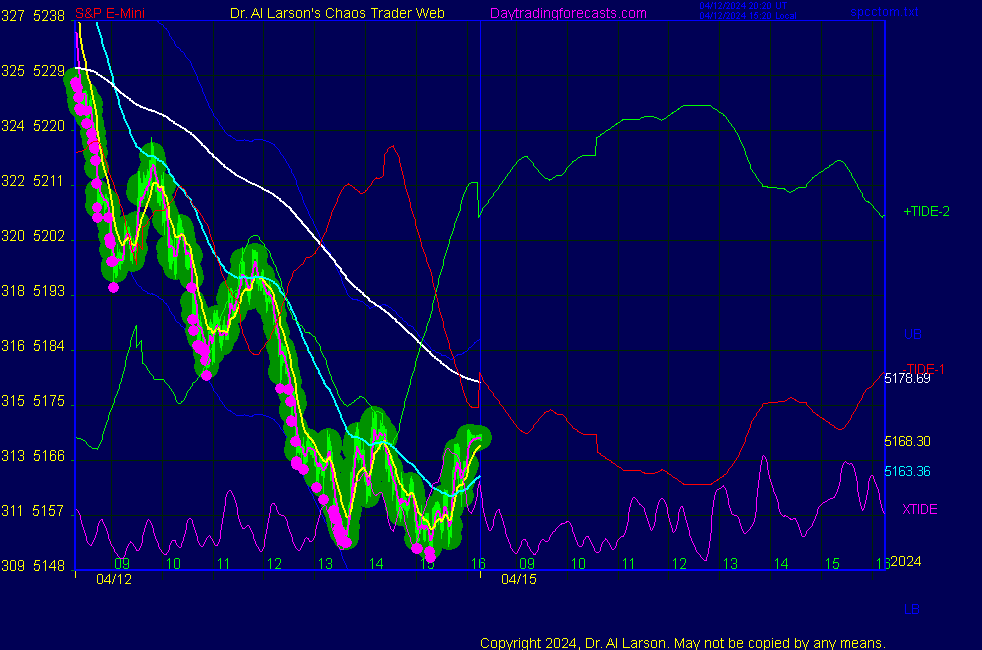Click "Dr. Al Larson's Chaos Trader Web" heading
982x650 pixels.
337,13
